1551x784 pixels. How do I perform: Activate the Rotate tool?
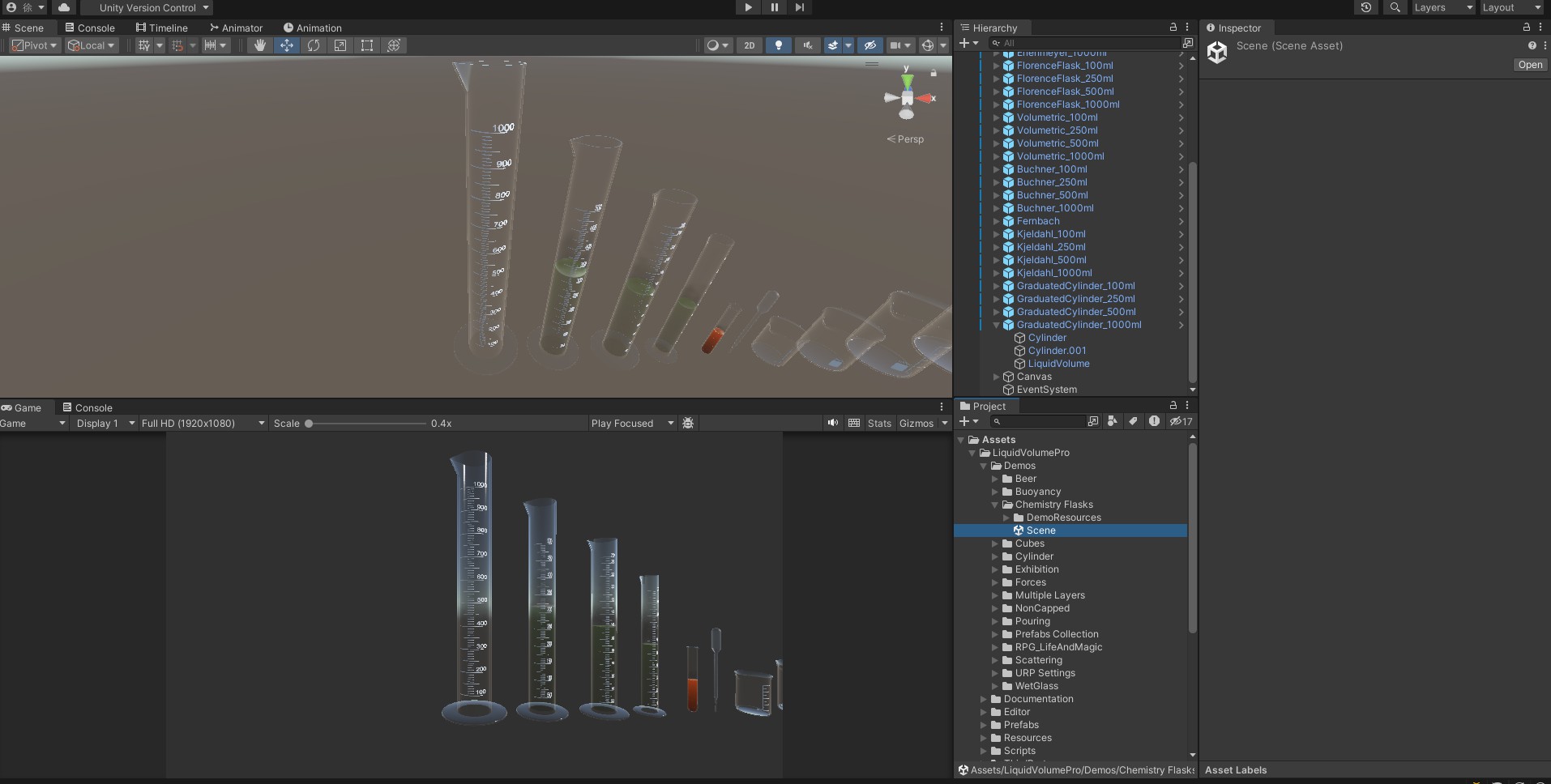coord(313,45)
